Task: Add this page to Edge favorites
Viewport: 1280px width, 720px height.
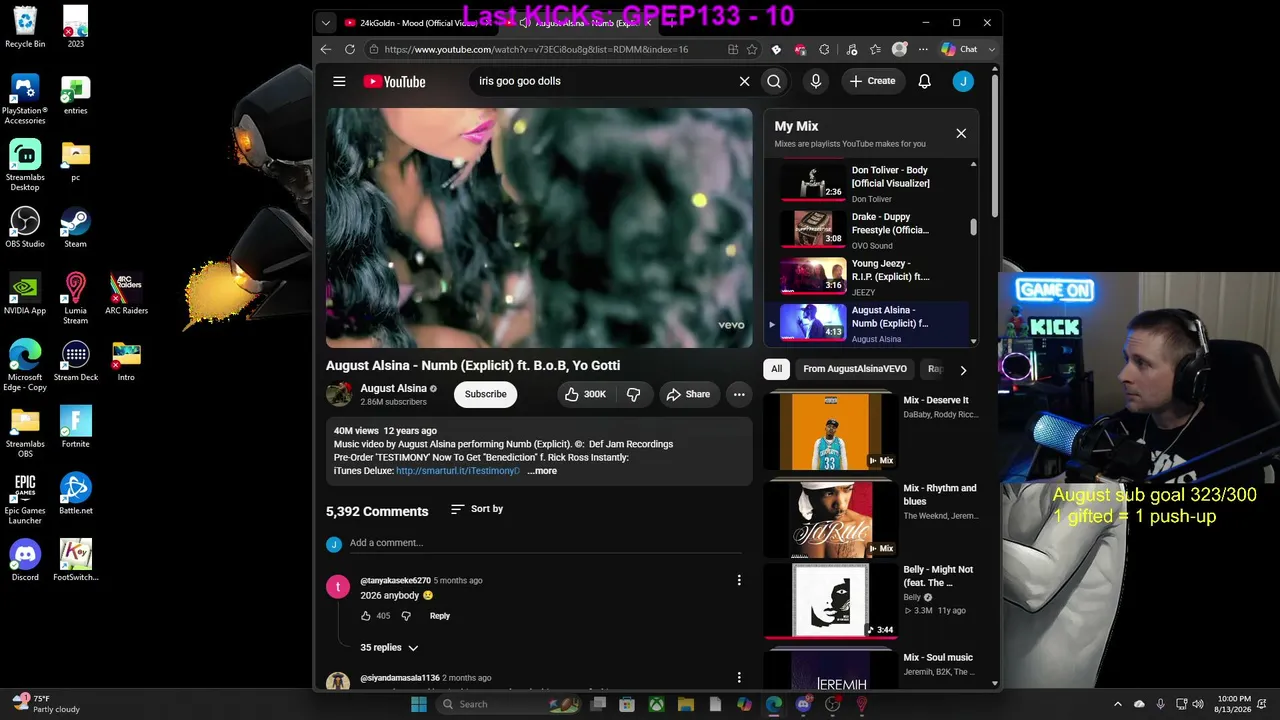Action: [752, 49]
